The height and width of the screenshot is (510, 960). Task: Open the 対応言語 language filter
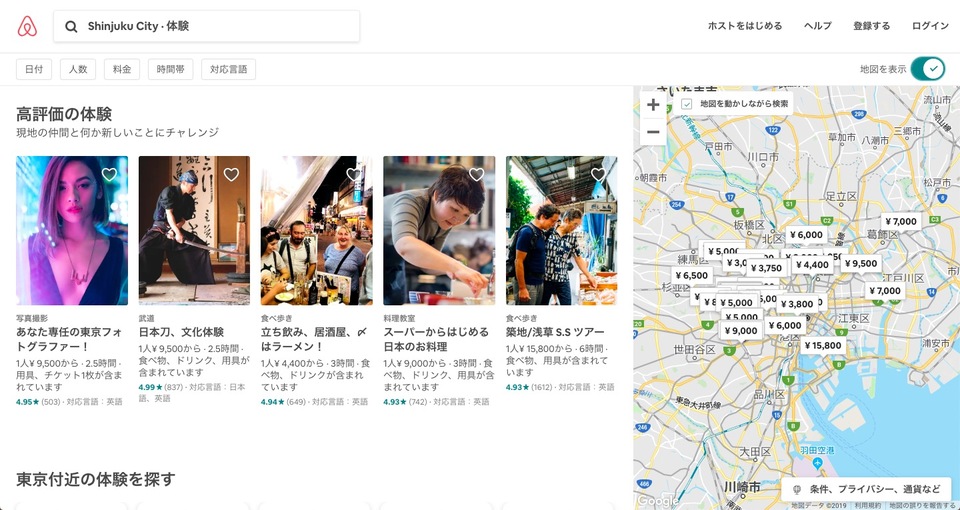pyautogui.click(x=228, y=69)
